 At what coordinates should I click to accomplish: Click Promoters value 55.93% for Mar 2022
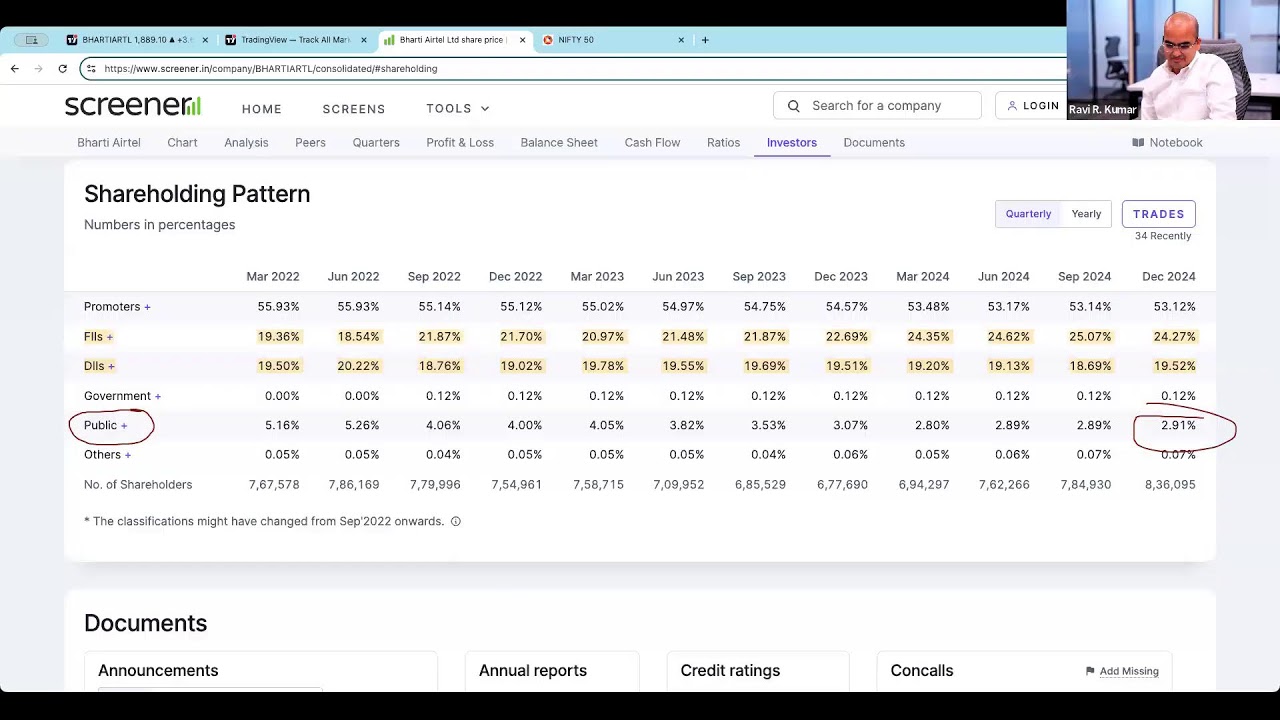click(x=278, y=307)
